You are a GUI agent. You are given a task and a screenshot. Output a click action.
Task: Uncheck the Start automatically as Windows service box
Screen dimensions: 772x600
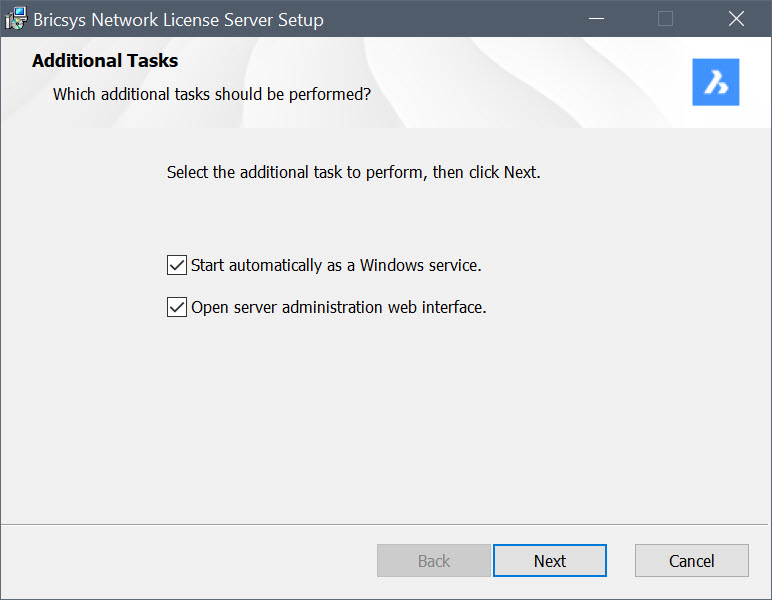coord(177,265)
